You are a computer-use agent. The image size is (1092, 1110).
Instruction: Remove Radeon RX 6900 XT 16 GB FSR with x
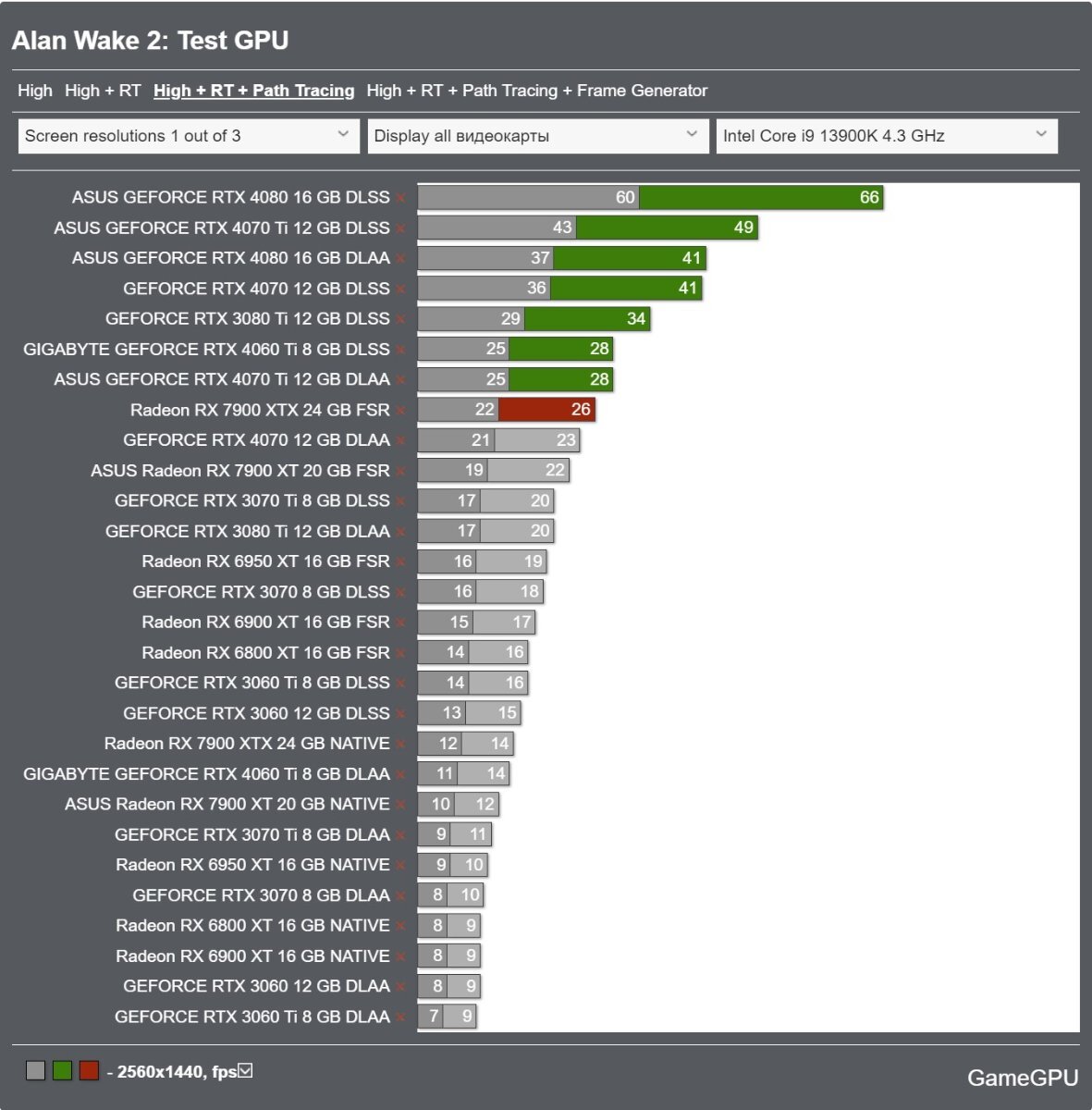[400, 623]
